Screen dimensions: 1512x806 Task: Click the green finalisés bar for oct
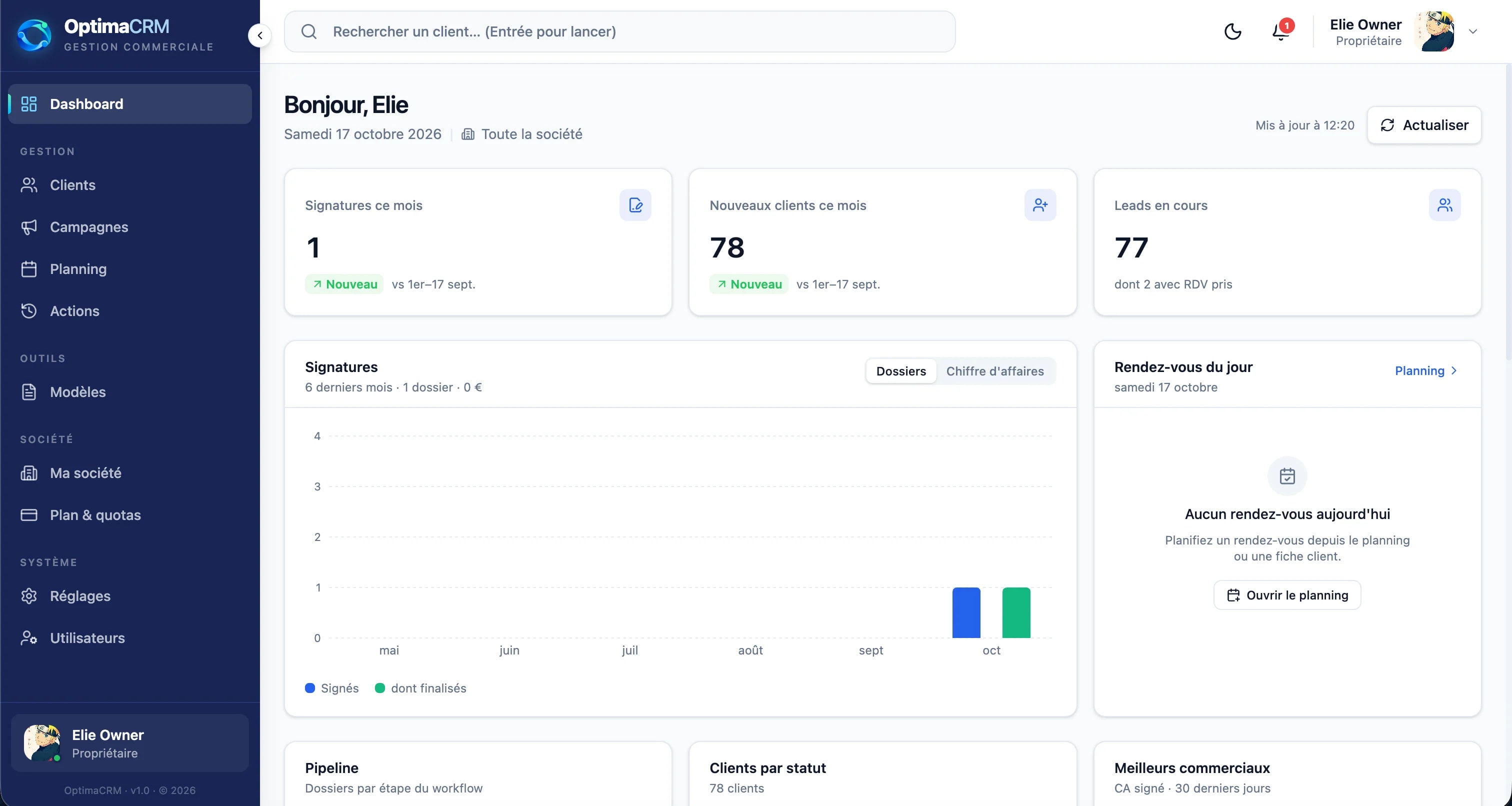click(x=1016, y=613)
